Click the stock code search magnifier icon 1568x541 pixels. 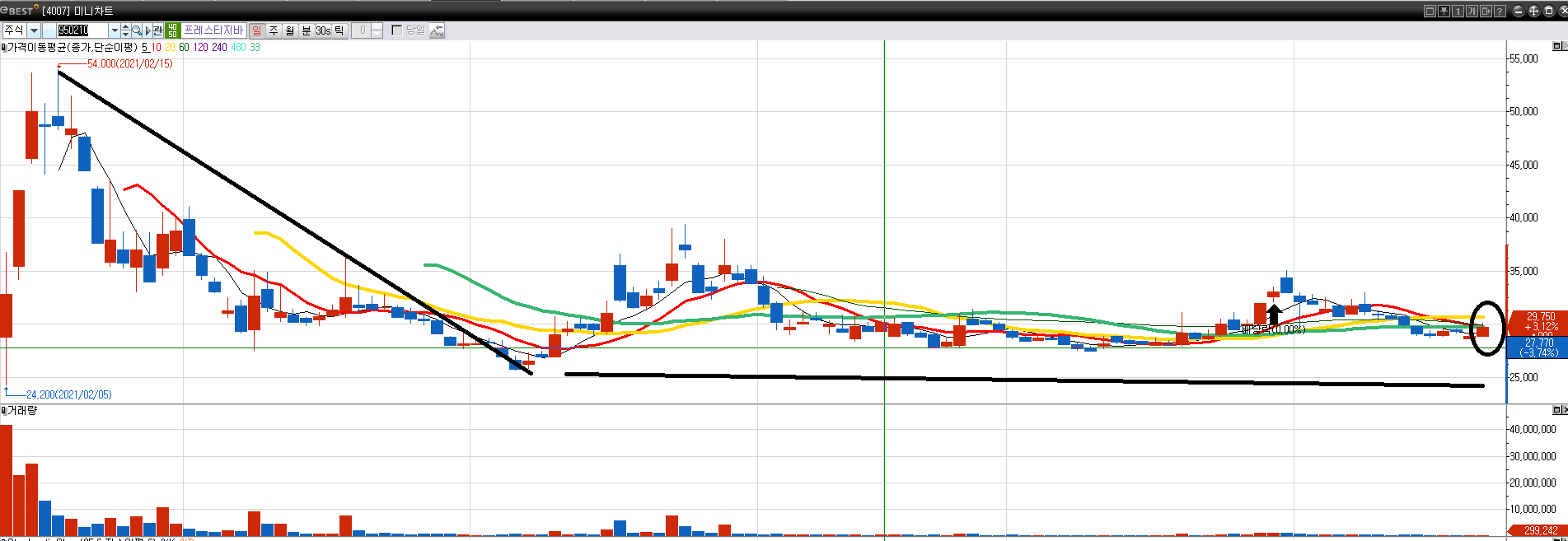coord(137,30)
